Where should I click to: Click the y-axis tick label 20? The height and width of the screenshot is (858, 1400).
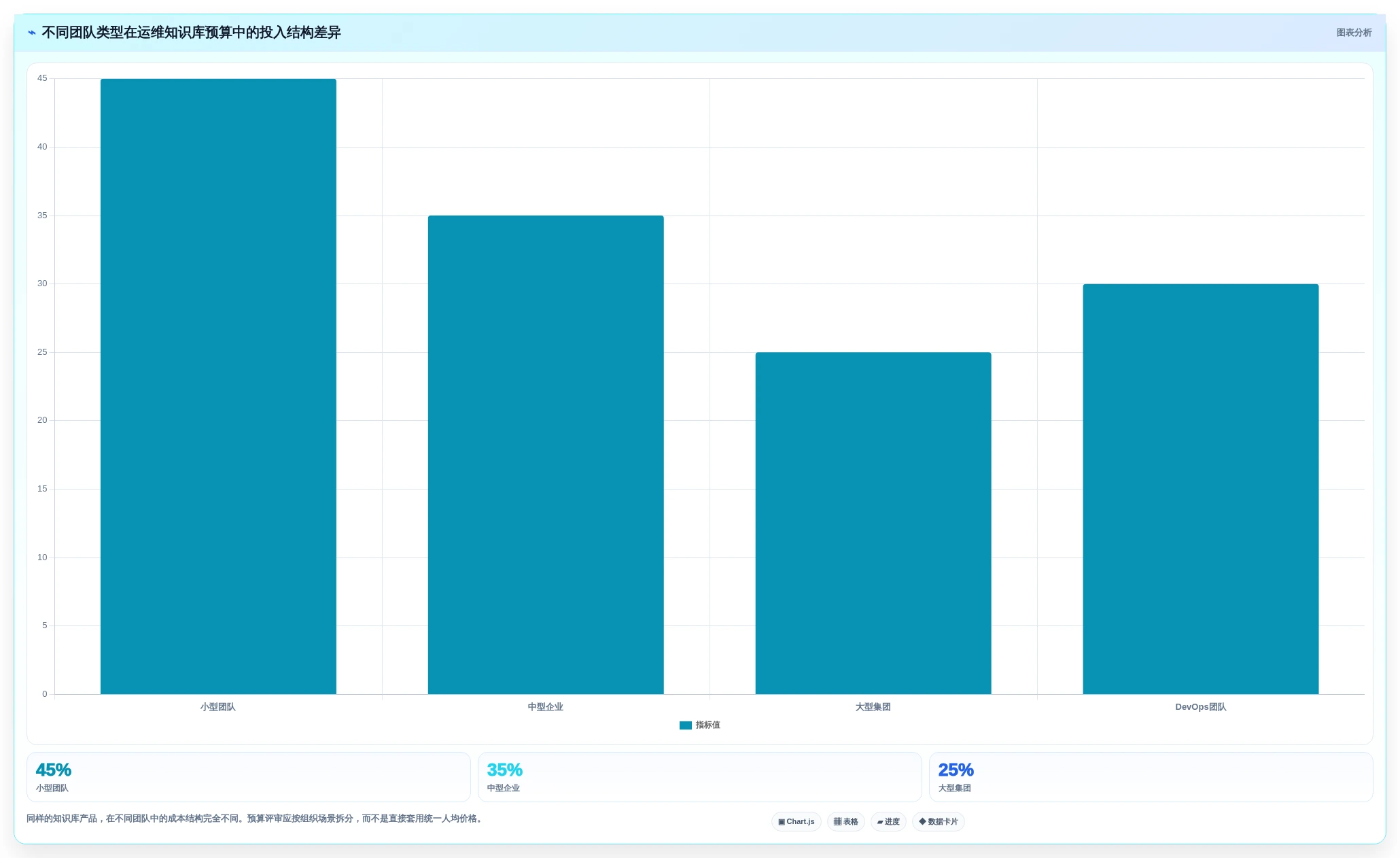pyautogui.click(x=42, y=420)
